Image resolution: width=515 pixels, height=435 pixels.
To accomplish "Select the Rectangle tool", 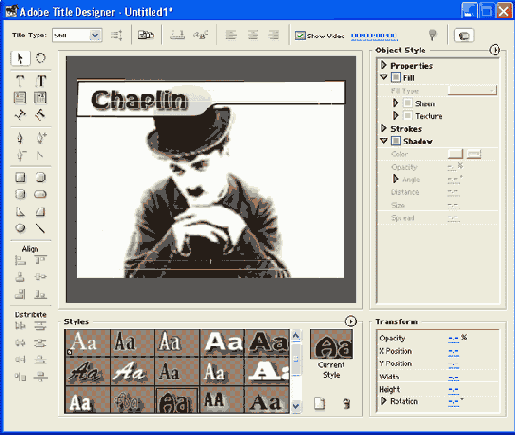I will point(20,177).
